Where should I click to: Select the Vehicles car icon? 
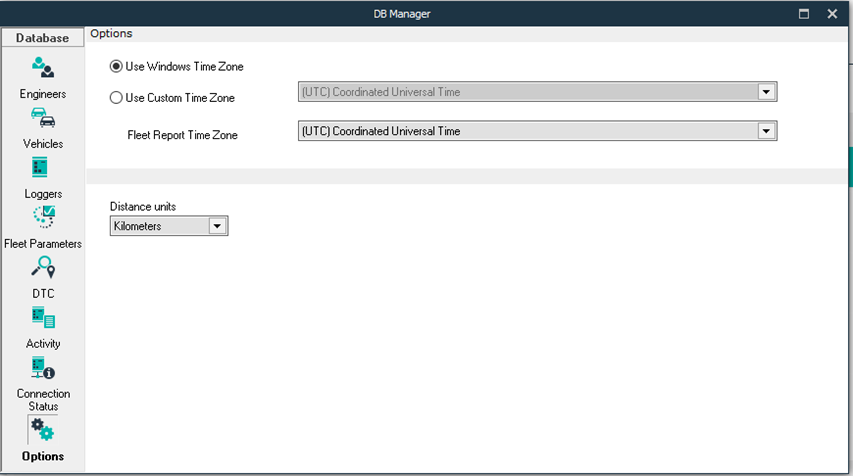point(43,118)
